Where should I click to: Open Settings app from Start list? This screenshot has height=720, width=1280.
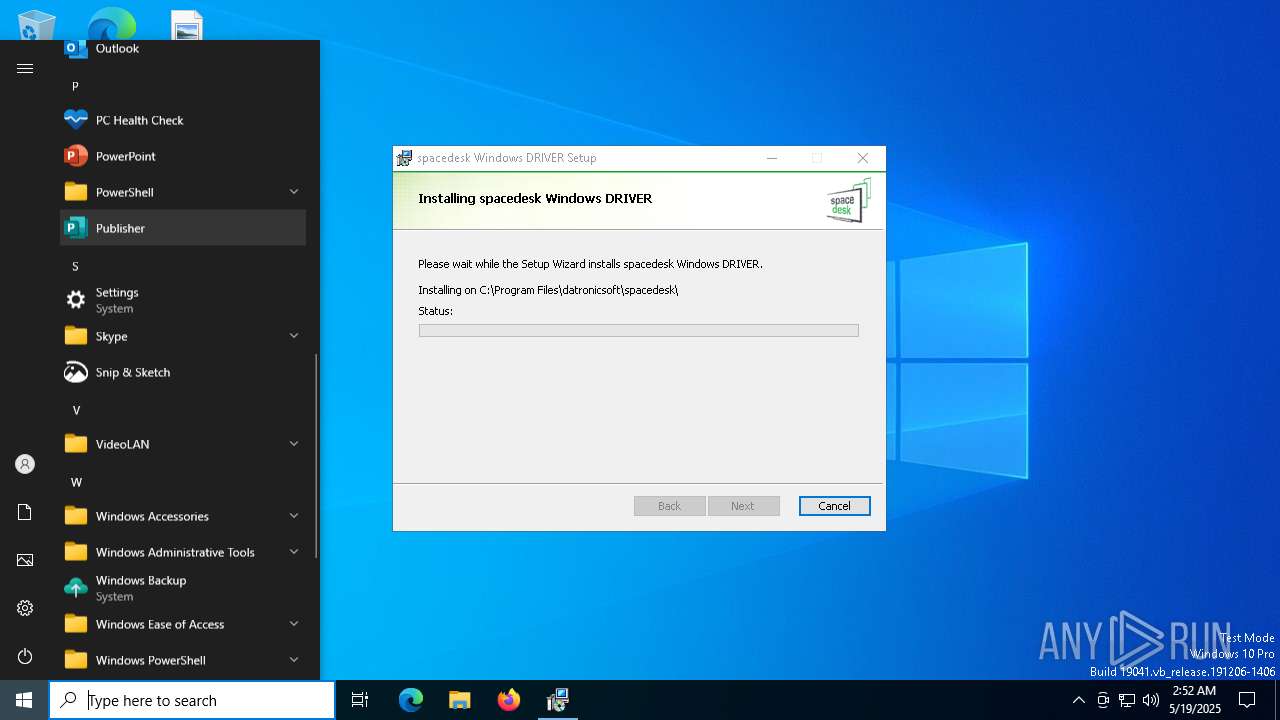pyautogui.click(x=183, y=300)
